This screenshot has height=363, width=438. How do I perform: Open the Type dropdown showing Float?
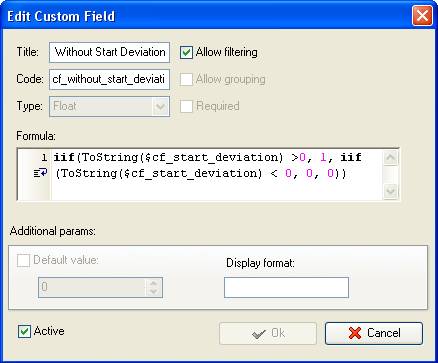(x=109, y=107)
